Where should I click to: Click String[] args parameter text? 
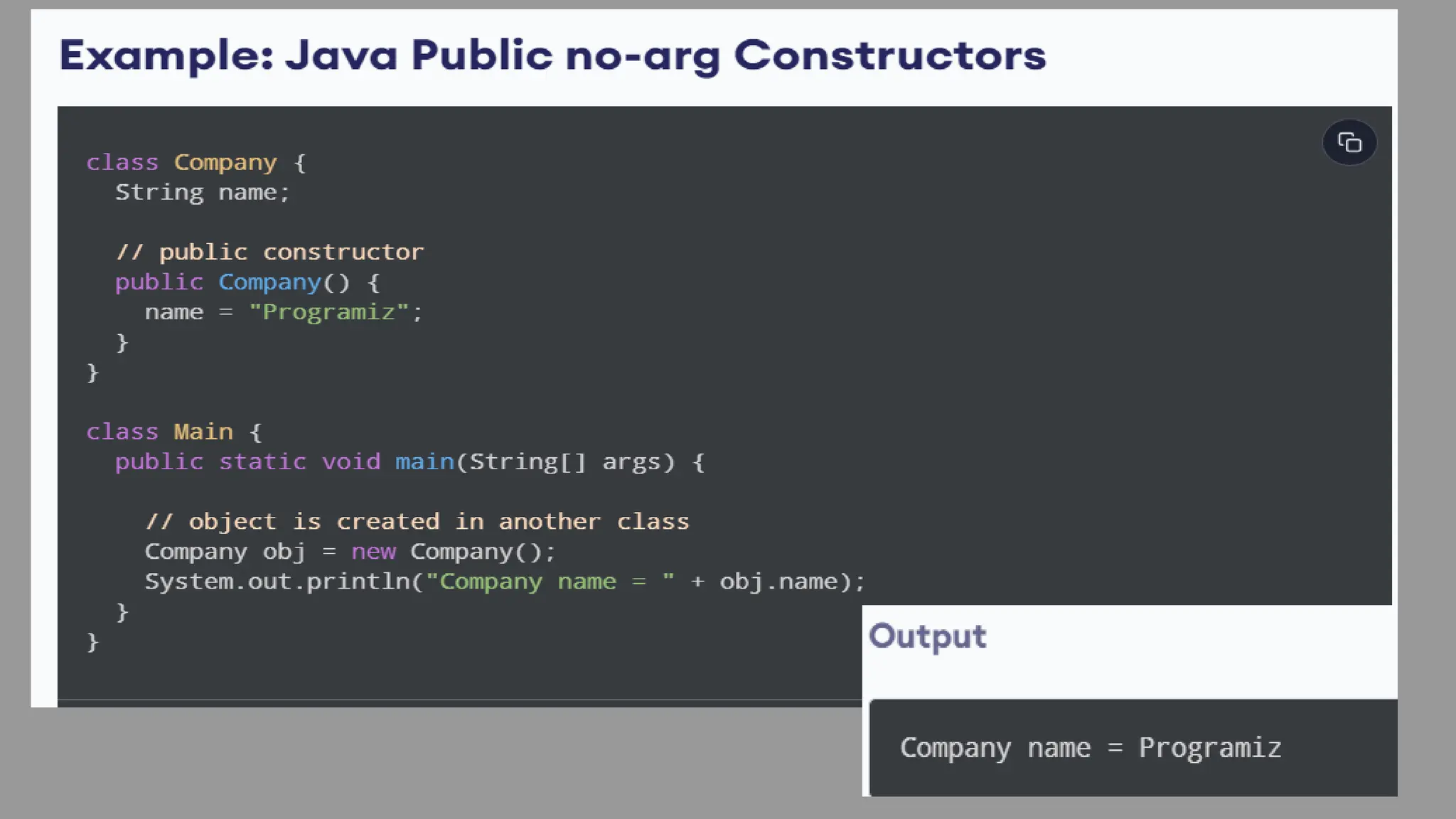[571, 462]
